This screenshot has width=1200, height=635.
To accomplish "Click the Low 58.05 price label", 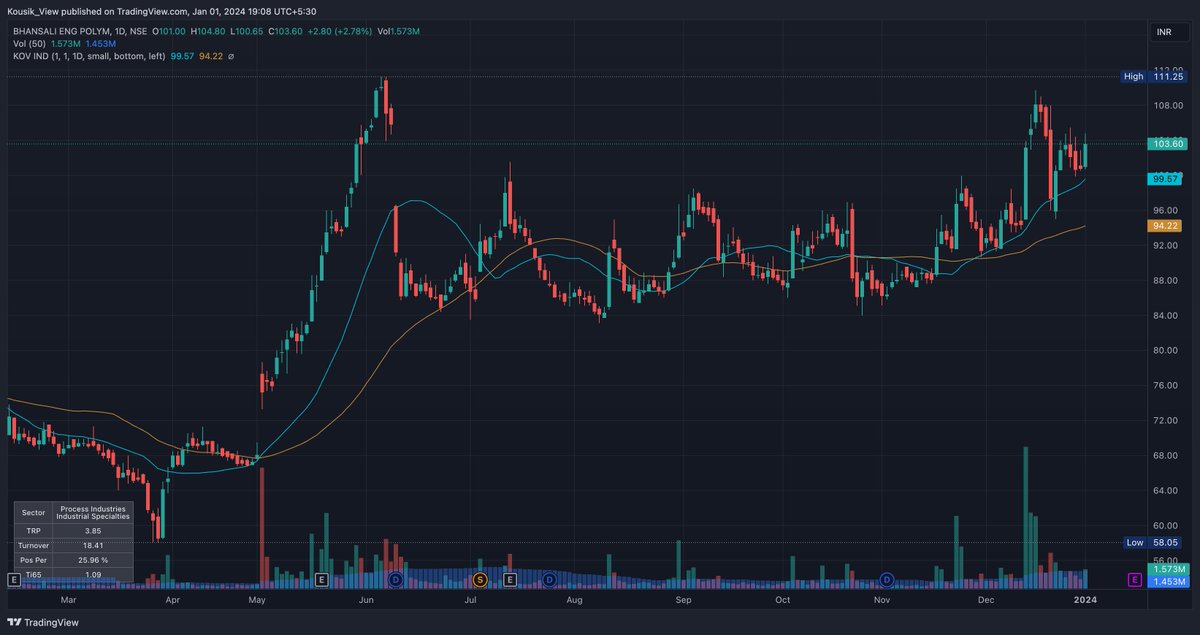I will pyautogui.click(x=1154, y=542).
